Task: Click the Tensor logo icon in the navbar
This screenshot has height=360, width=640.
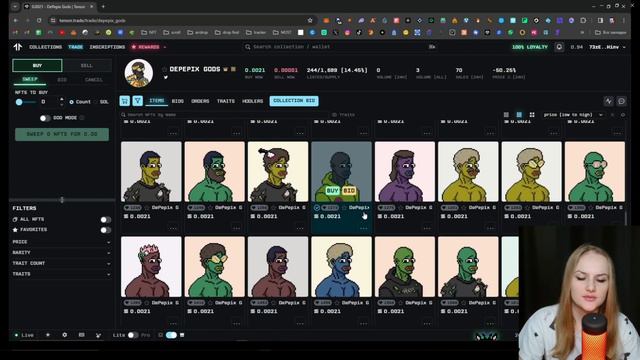Action: (x=18, y=47)
